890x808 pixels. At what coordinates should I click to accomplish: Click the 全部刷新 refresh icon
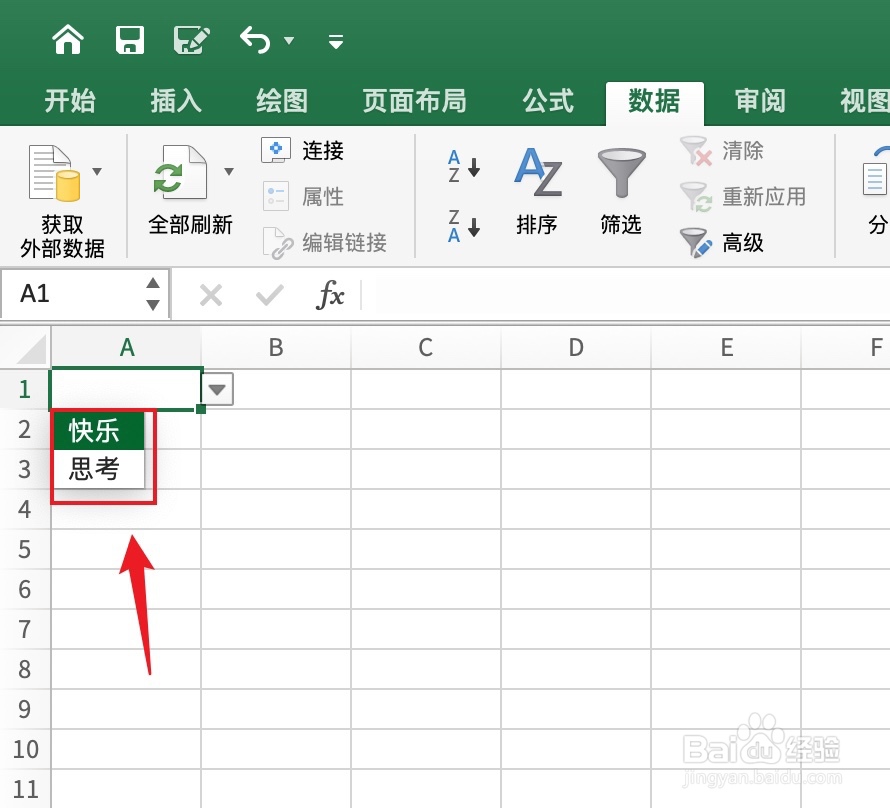pos(180,172)
